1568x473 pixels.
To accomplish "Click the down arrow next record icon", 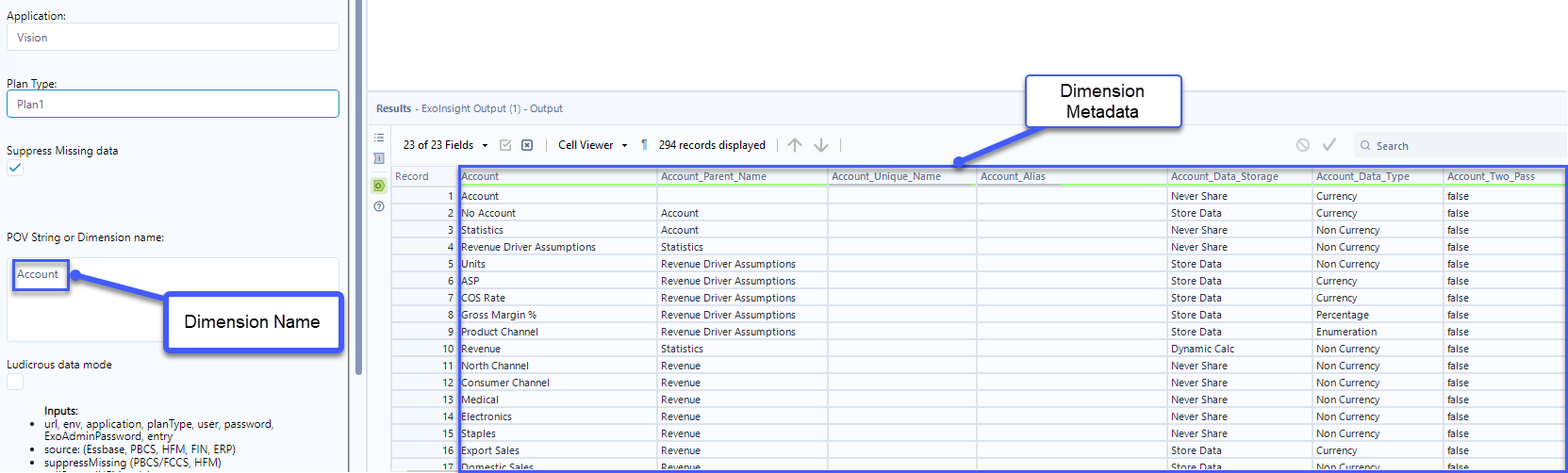I will coord(821,145).
